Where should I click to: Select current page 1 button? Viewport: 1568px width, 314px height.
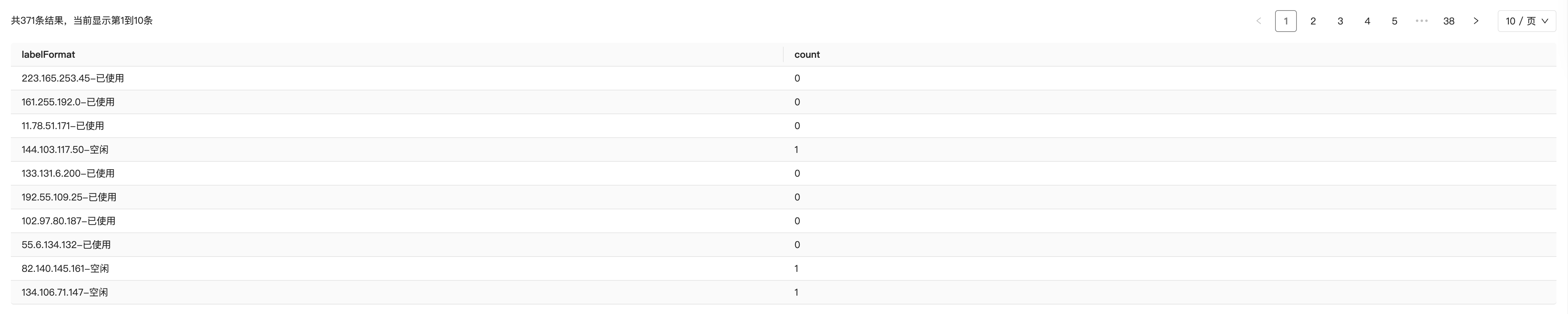(1286, 21)
